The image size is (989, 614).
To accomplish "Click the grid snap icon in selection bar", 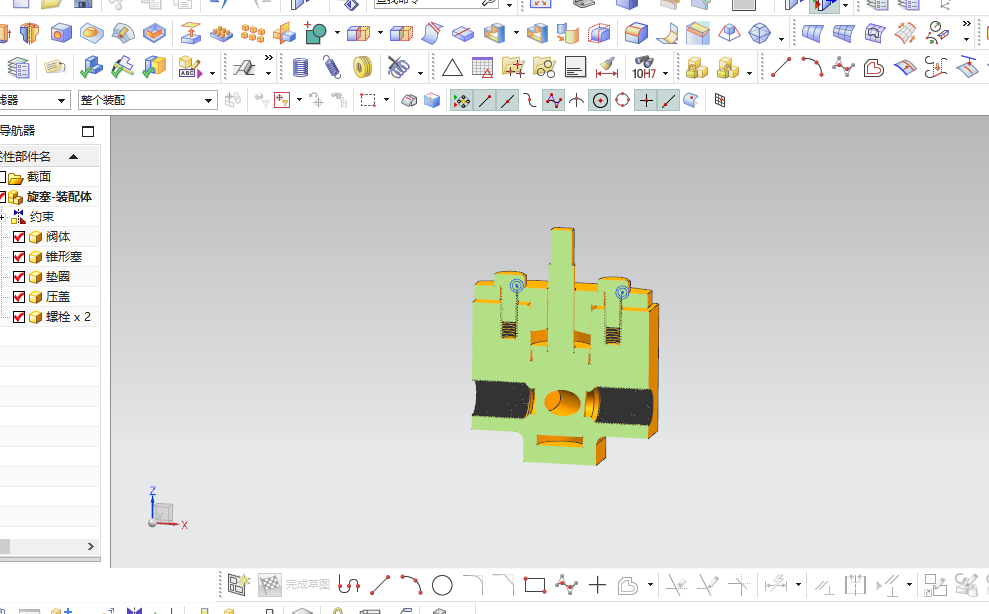I will (x=719, y=100).
